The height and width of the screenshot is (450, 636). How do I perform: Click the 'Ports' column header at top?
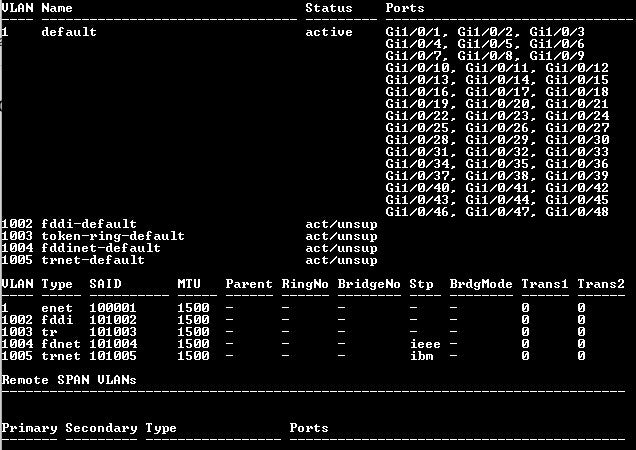coord(405,8)
